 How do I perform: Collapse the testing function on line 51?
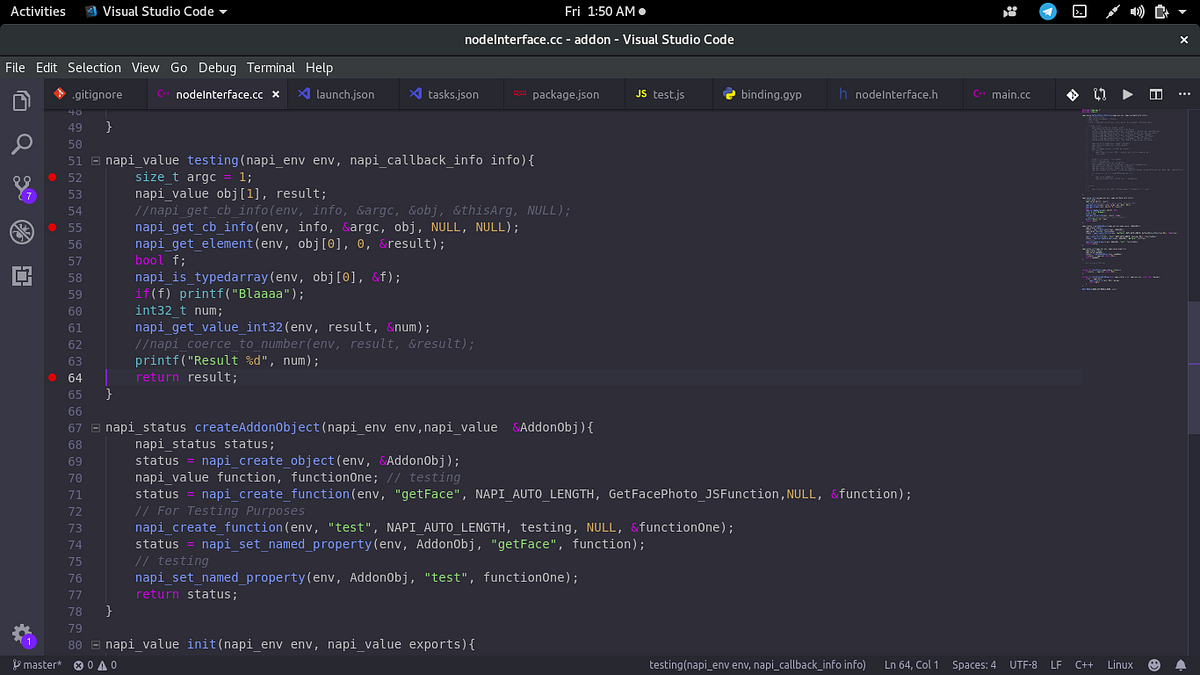click(94, 160)
